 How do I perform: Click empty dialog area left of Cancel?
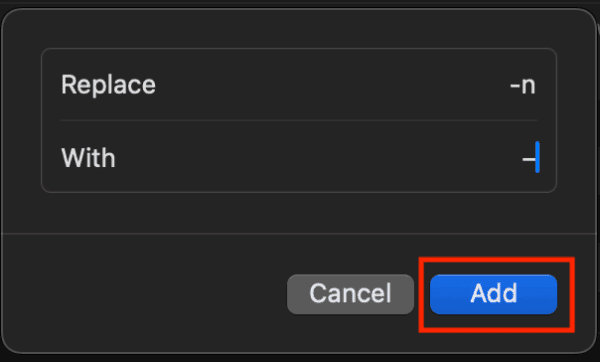[x=145, y=294]
